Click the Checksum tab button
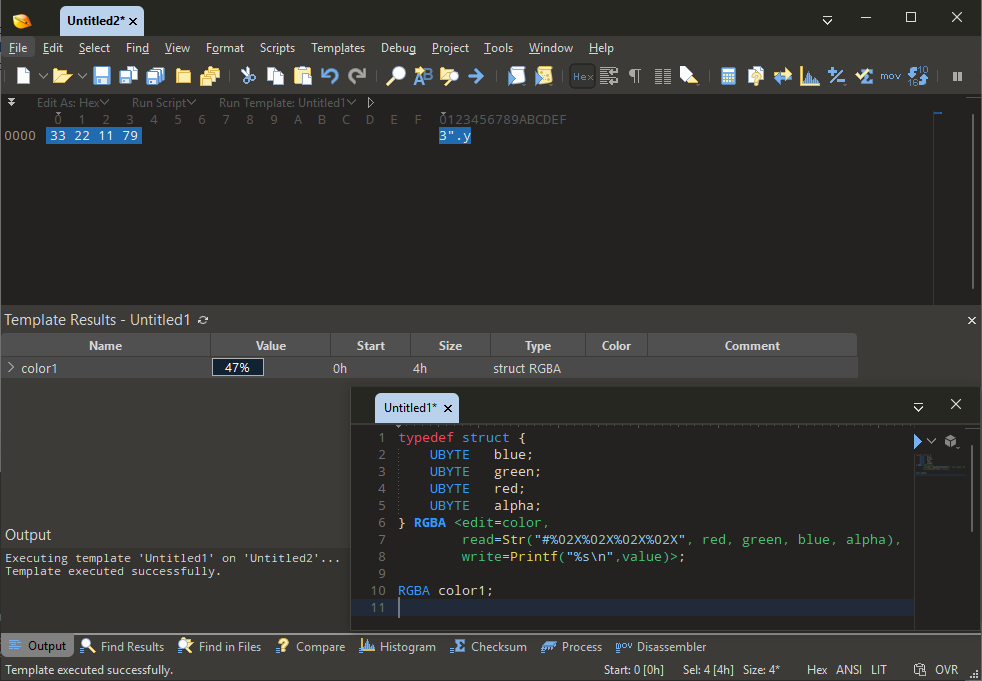 tap(489, 647)
